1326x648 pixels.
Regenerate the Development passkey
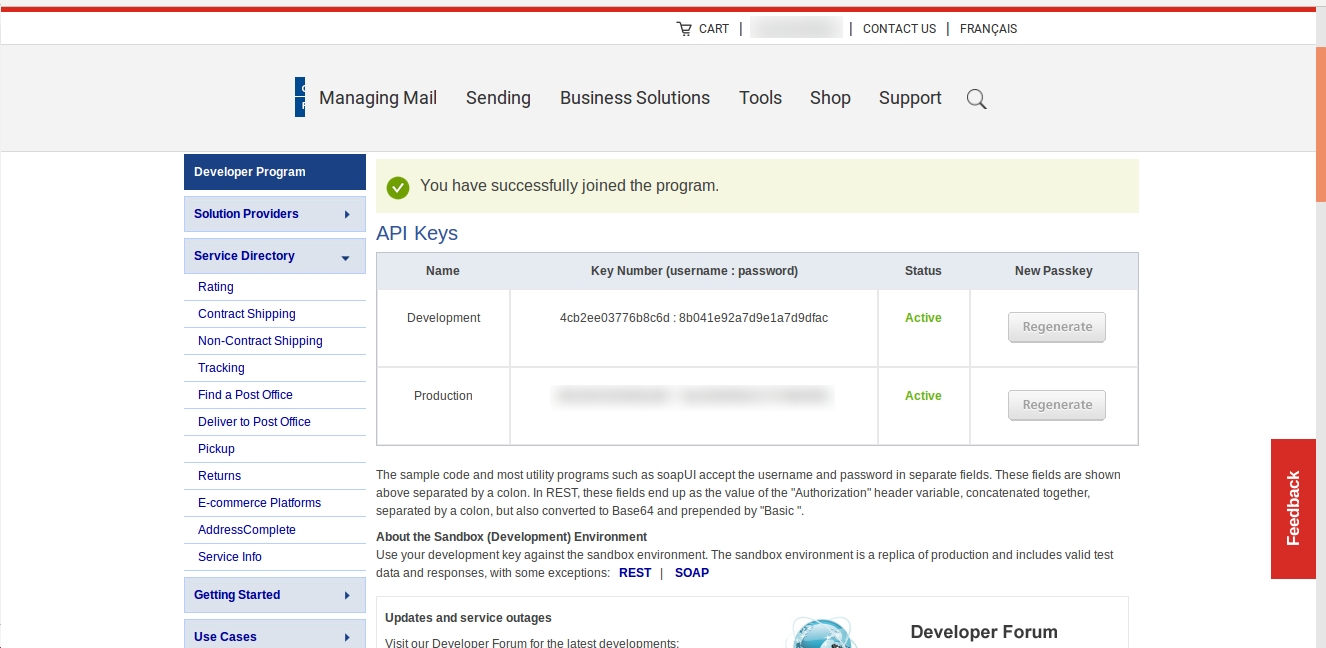pos(1057,327)
